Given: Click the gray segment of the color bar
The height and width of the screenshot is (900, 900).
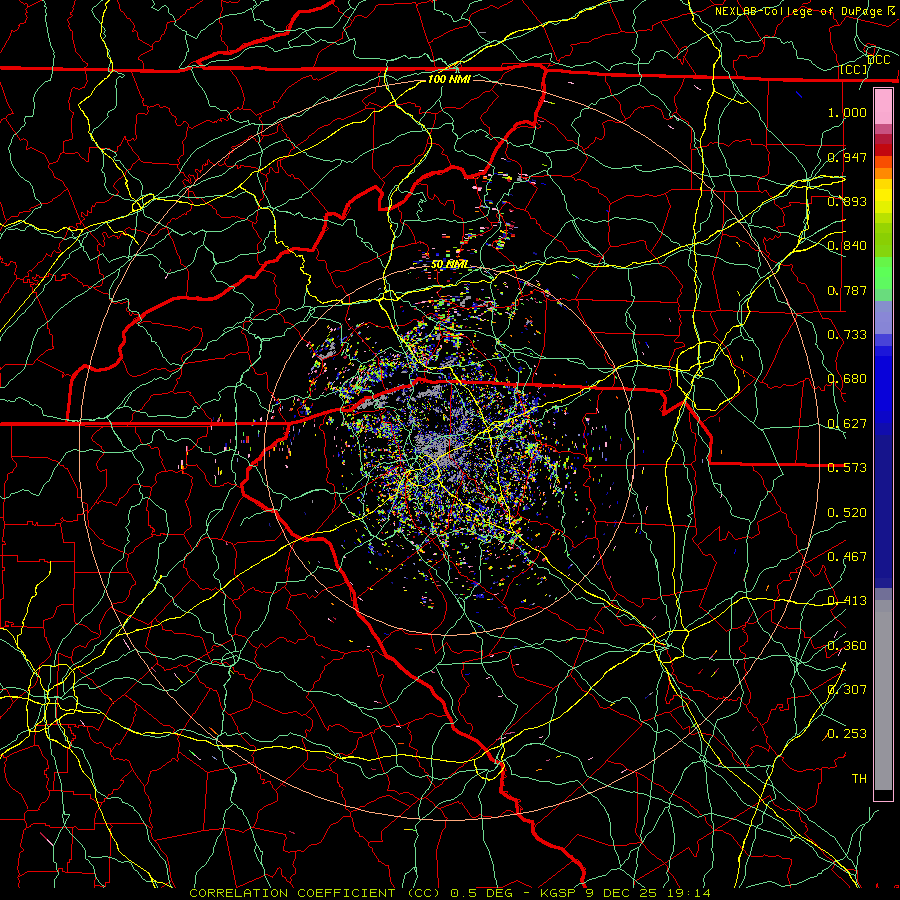Looking at the screenshot, I should tap(883, 695).
